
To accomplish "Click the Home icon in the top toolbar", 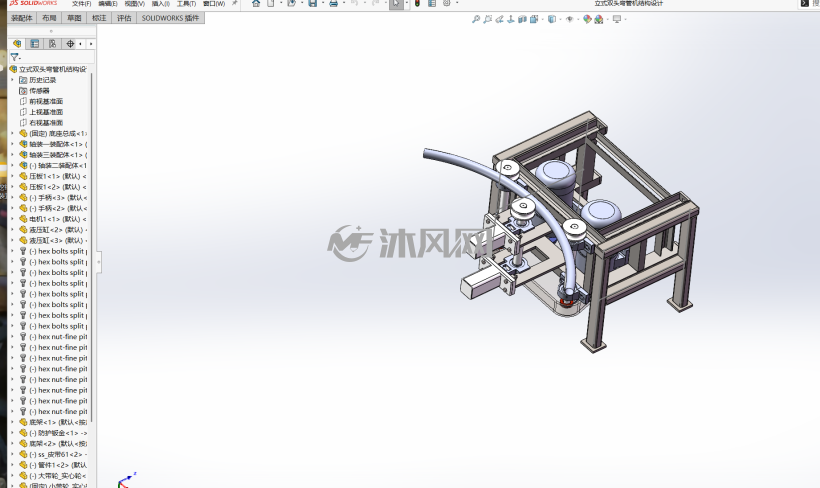I will click(256, 3).
